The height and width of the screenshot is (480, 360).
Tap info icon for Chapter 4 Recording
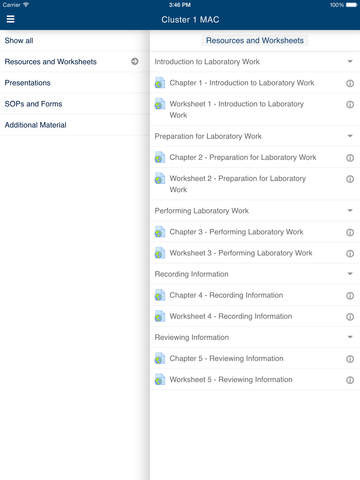point(350,295)
